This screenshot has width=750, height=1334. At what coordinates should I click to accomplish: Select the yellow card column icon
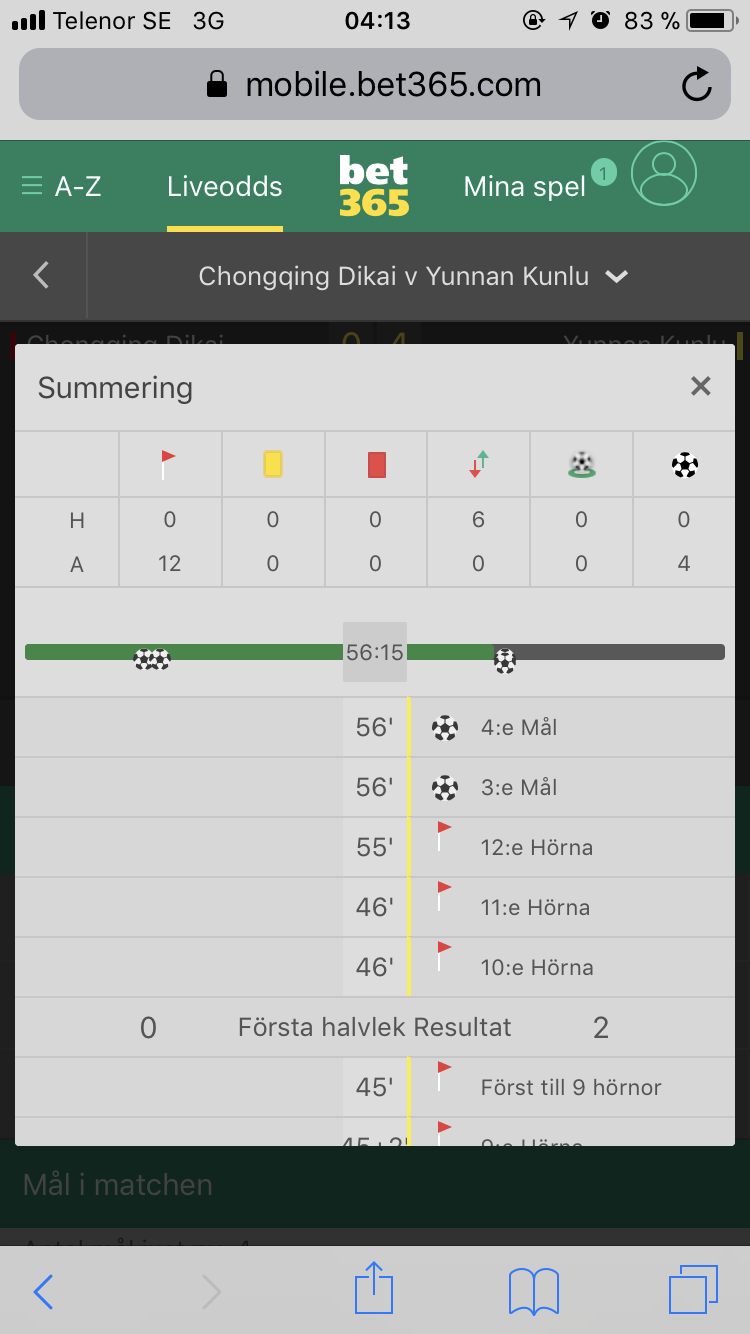272,464
